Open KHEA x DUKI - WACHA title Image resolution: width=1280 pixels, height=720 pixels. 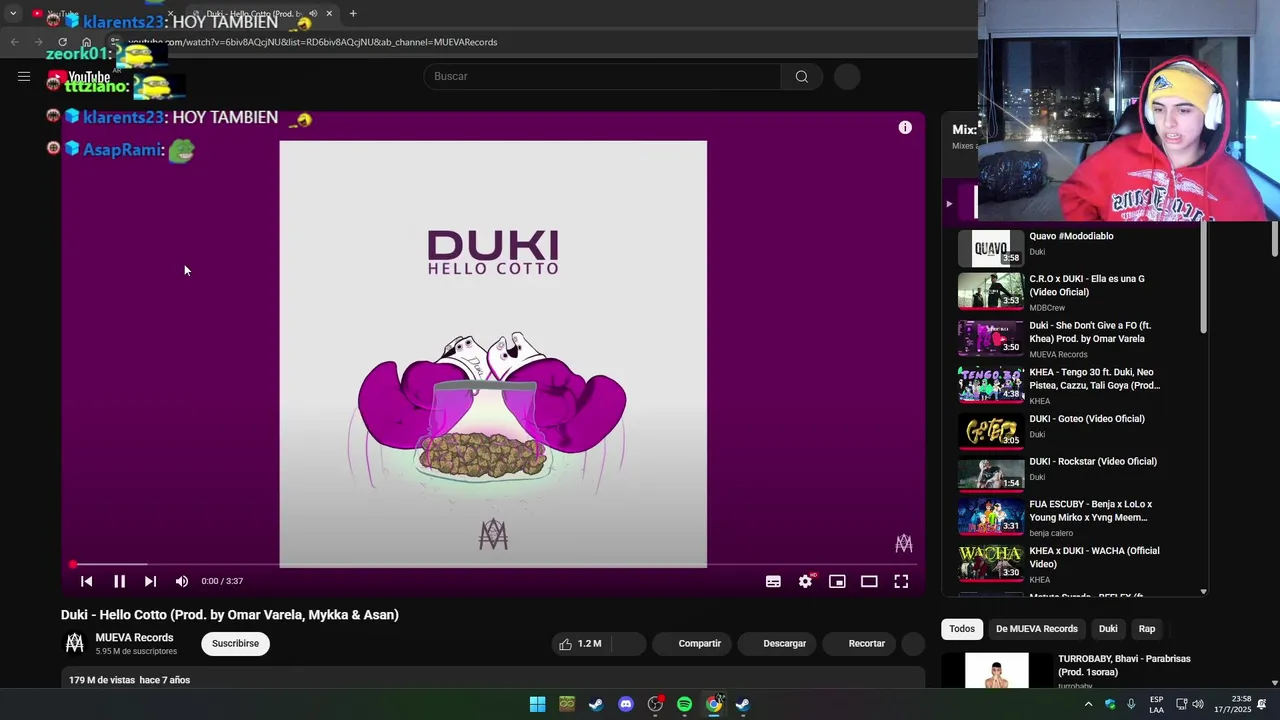coord(1094,558)
